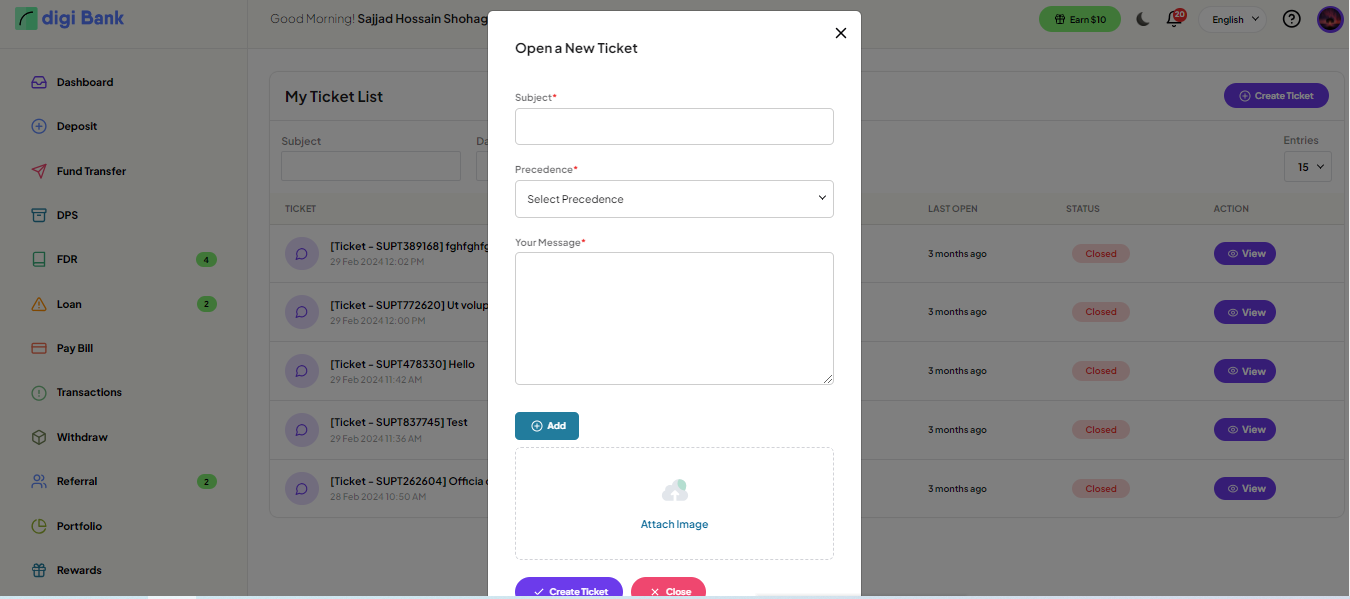Expand the Entries count dropdown
1350x599 pixels.
tap(1307, 167)
